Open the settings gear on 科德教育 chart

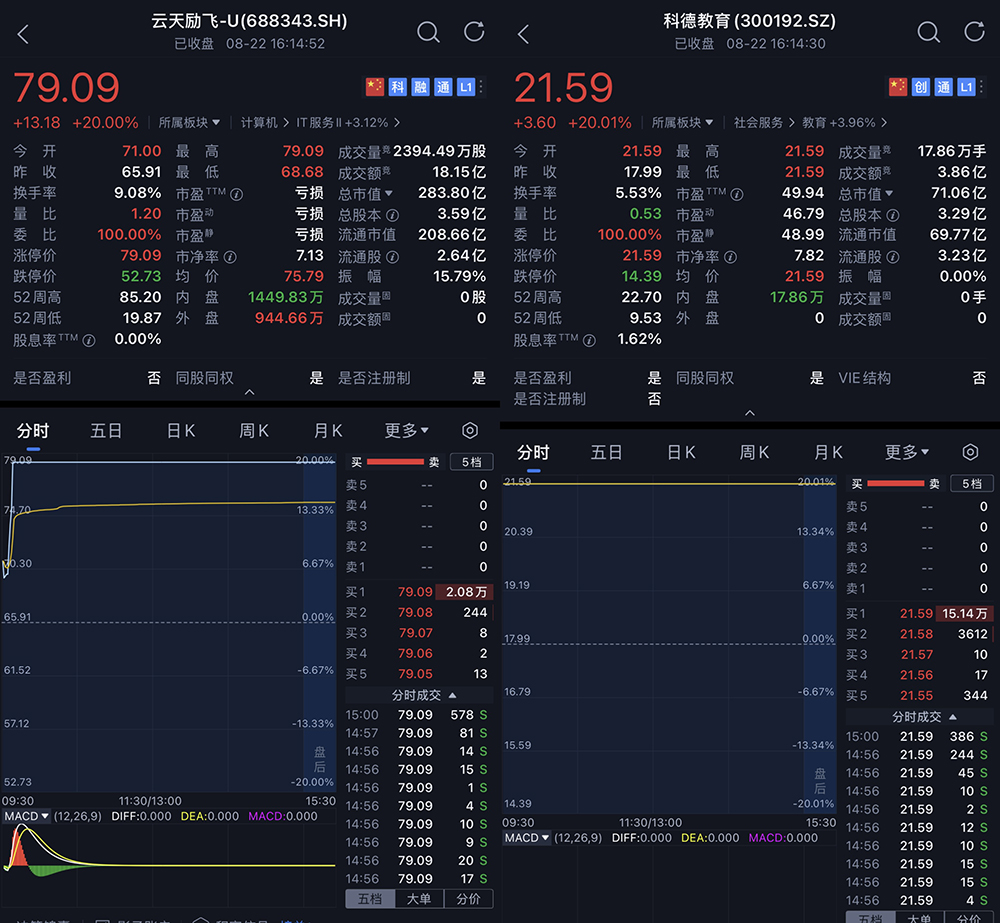click(x=969, y=452)
